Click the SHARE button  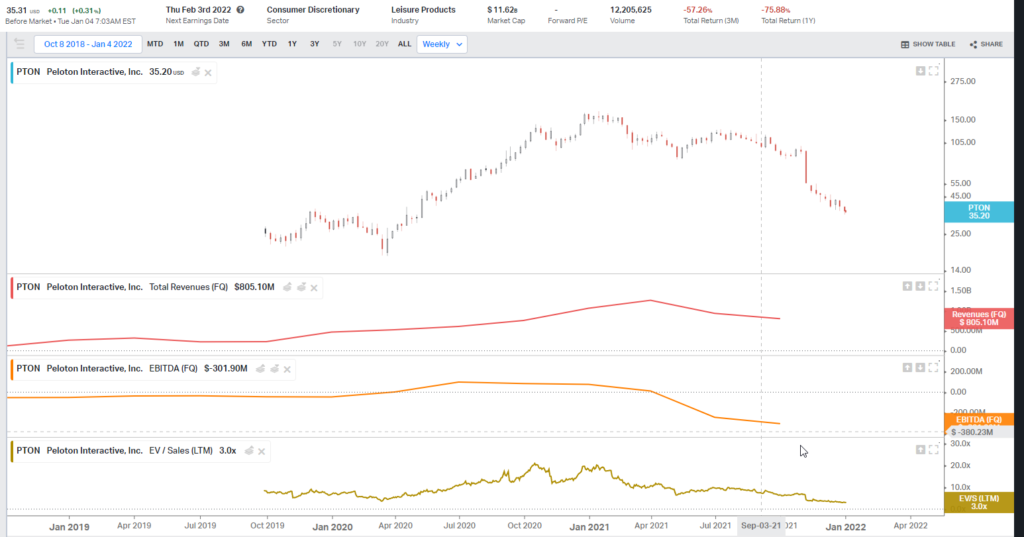coord(986,44)
